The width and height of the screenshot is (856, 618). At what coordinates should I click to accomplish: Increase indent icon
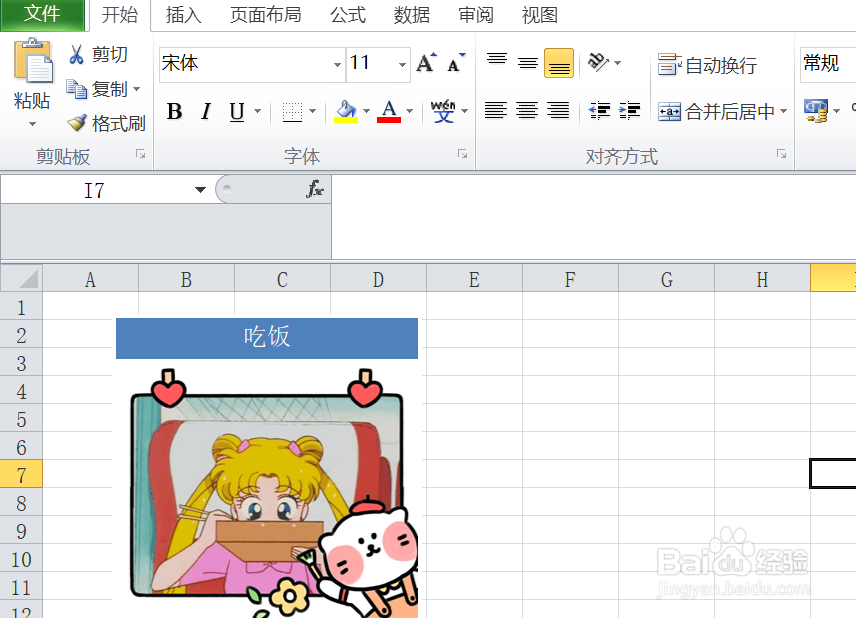click(629, 110)
